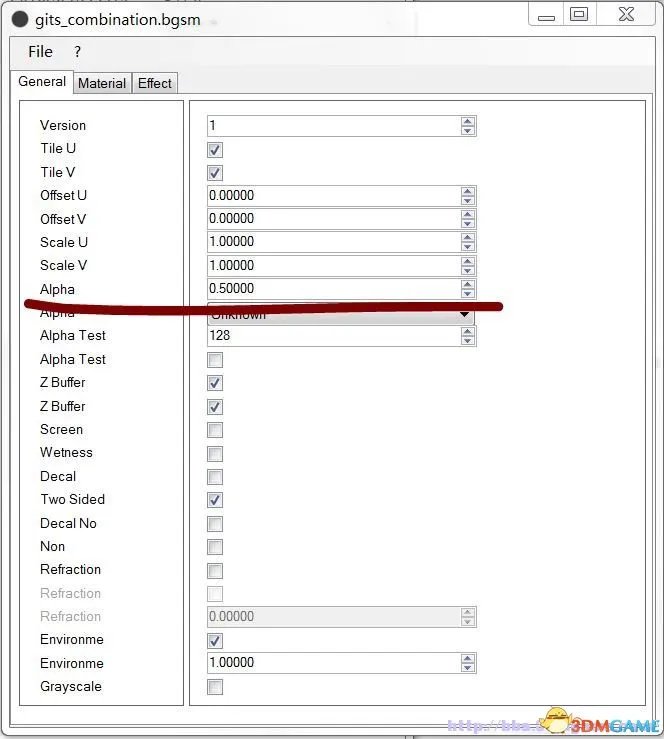Screen dimensions: 664x739
Task: Decrease the Offset U spinner value
Action: pyautogui.click(x=468, y=200)
